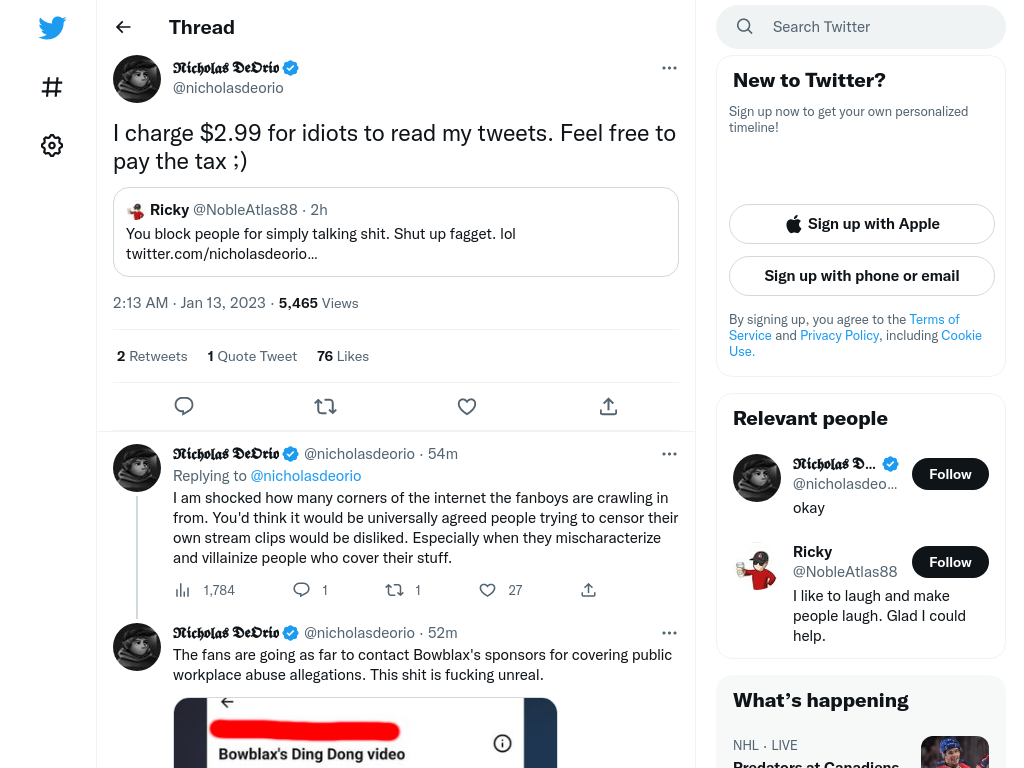
Task: Click the reply bubble under the main tweet
Action: click(x=184, y=406)
